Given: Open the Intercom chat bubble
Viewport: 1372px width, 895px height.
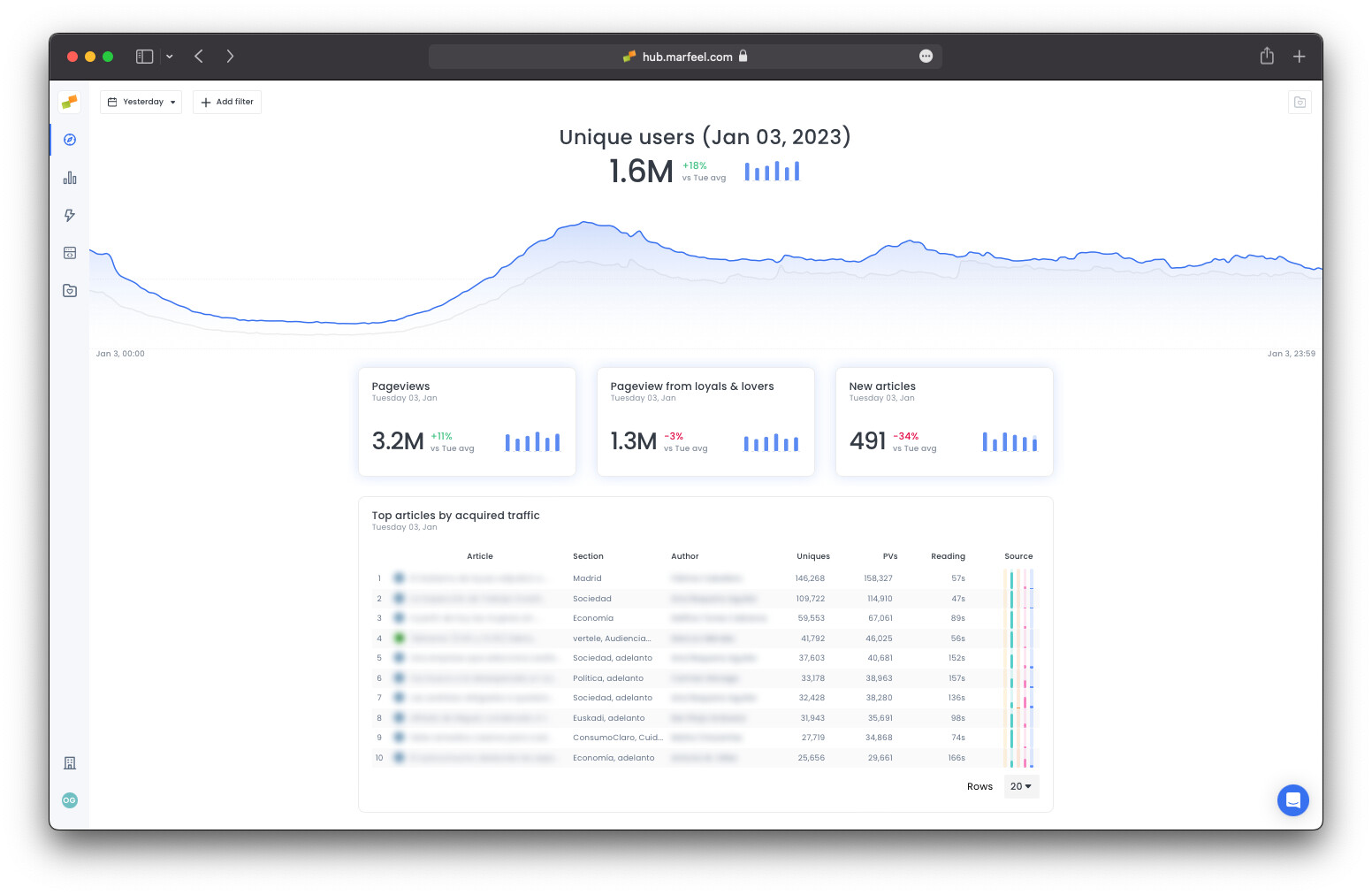Looking at the screenshot, I should 1293,800.
